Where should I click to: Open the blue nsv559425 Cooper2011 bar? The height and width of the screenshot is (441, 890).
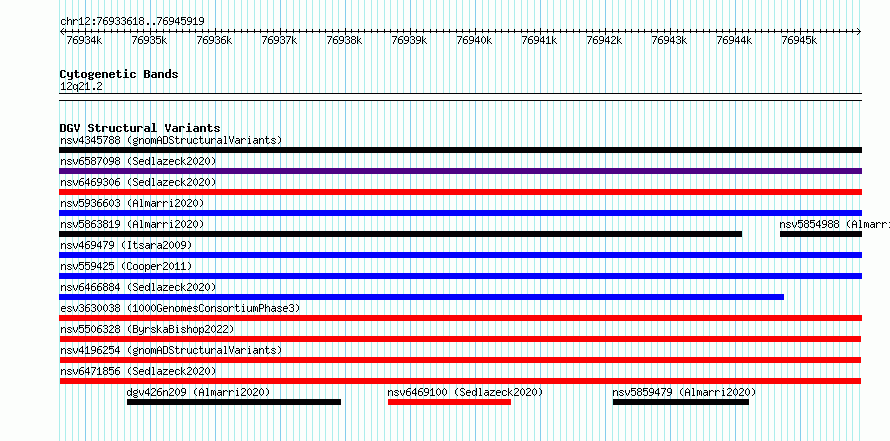pyautogui.click(x=460, y=276)
